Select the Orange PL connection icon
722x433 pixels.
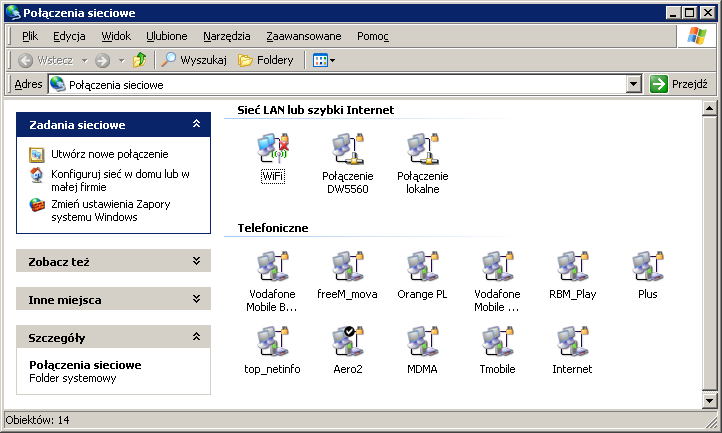422,268
